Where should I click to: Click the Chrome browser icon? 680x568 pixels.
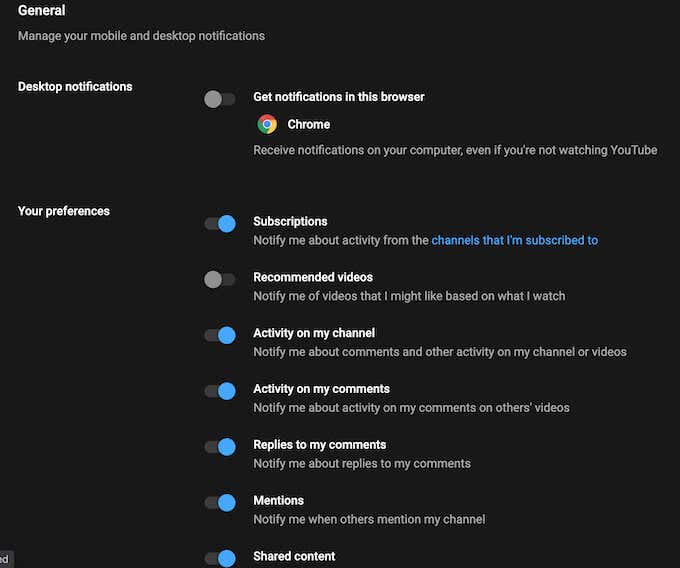[x=267, y=124]
